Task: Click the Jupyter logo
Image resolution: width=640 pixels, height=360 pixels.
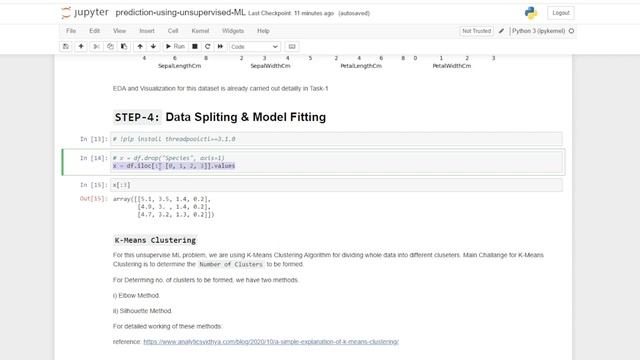Action: (85, 13)
